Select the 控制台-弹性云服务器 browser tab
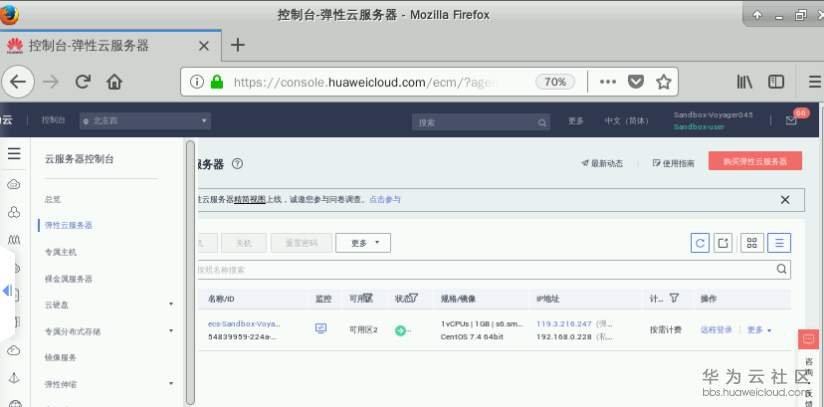Screen dimensions: 824x407 point(110,46)
